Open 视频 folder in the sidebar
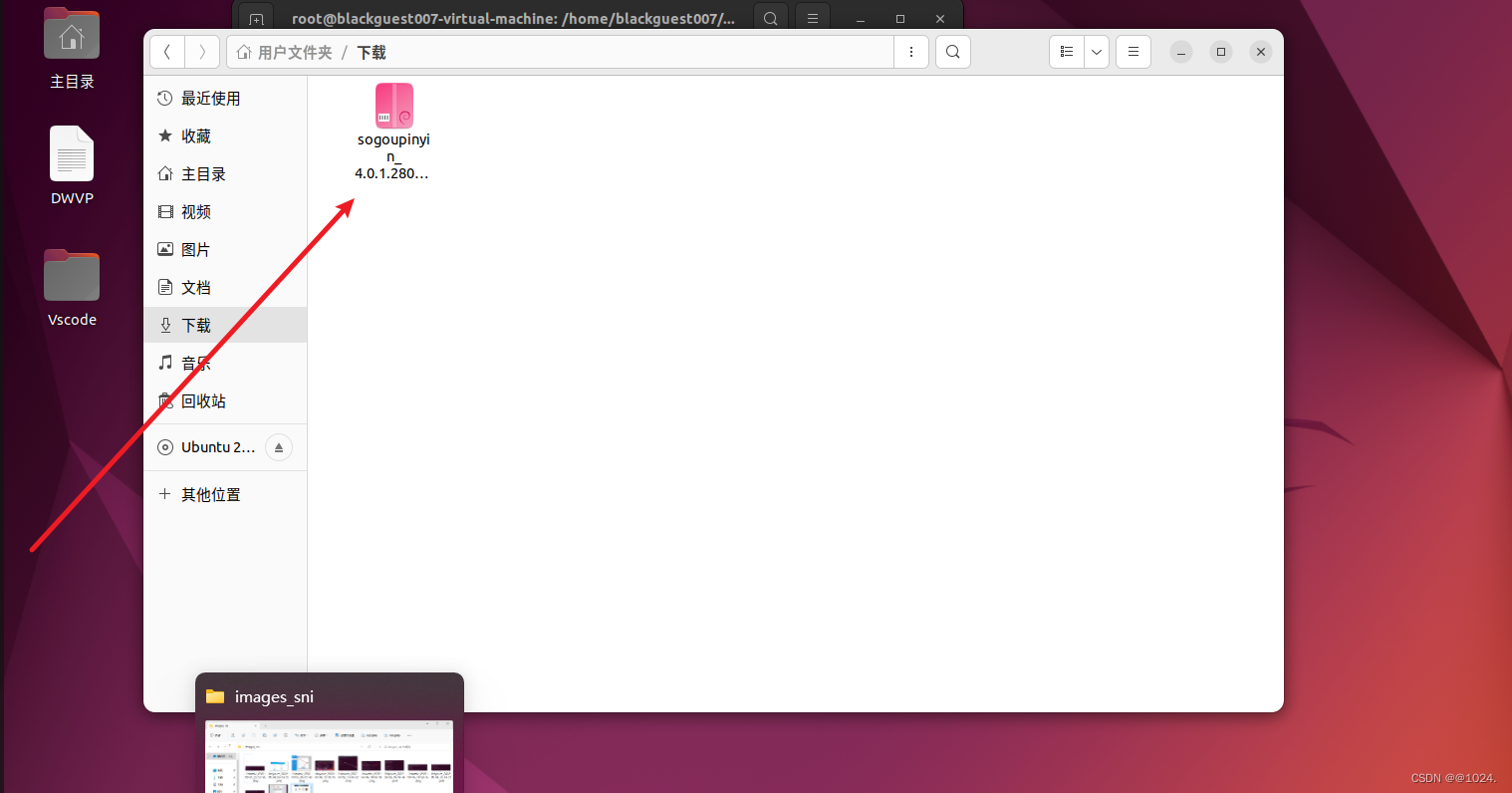This screenshot has width=1512, height=793. click(225, 211)
